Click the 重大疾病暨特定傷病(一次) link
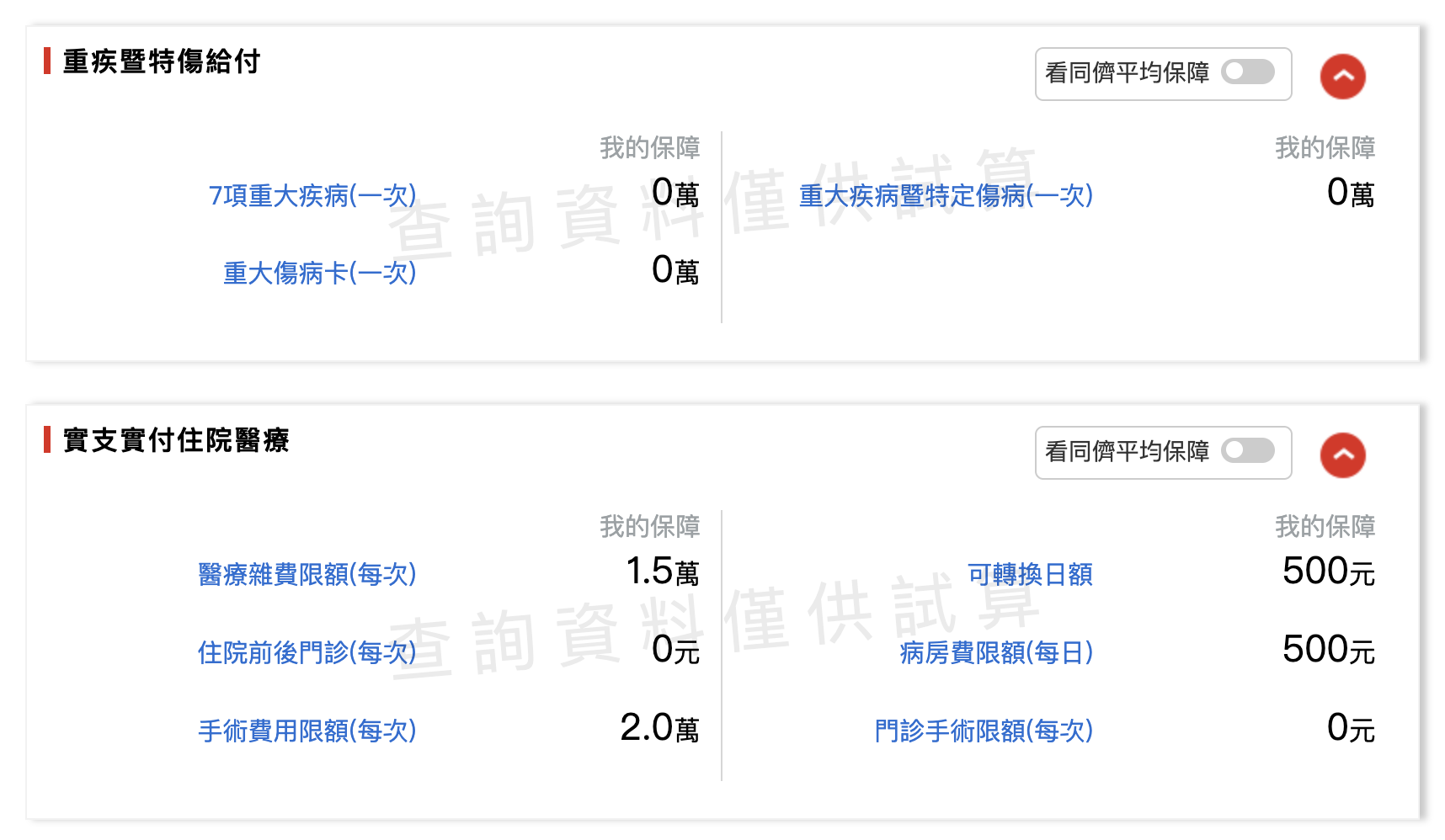Viewport: 1445px width, 840px height. coord(946,195)
